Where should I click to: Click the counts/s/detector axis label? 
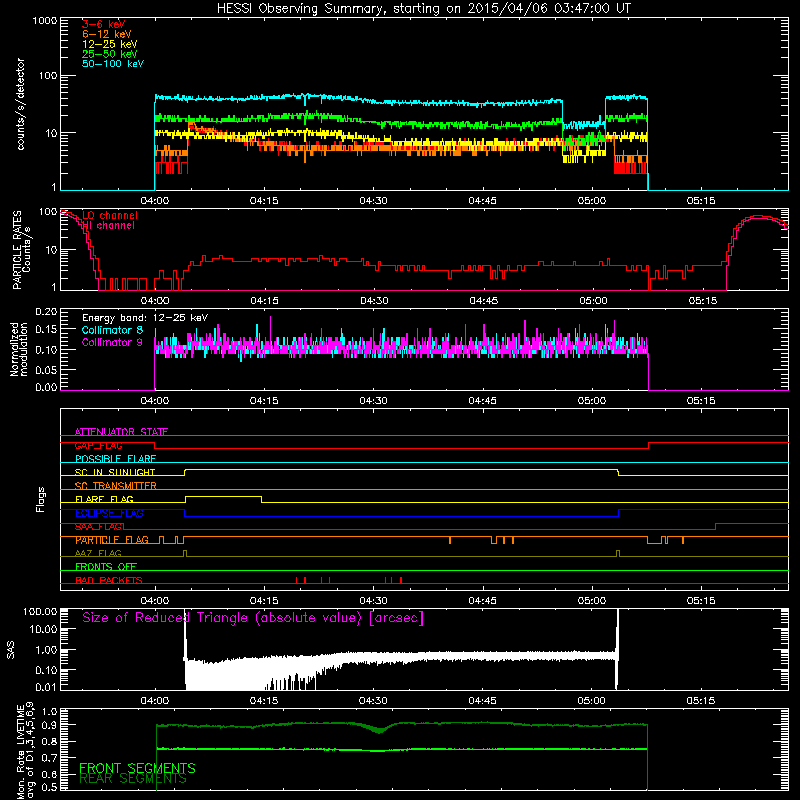coord(20,104)
